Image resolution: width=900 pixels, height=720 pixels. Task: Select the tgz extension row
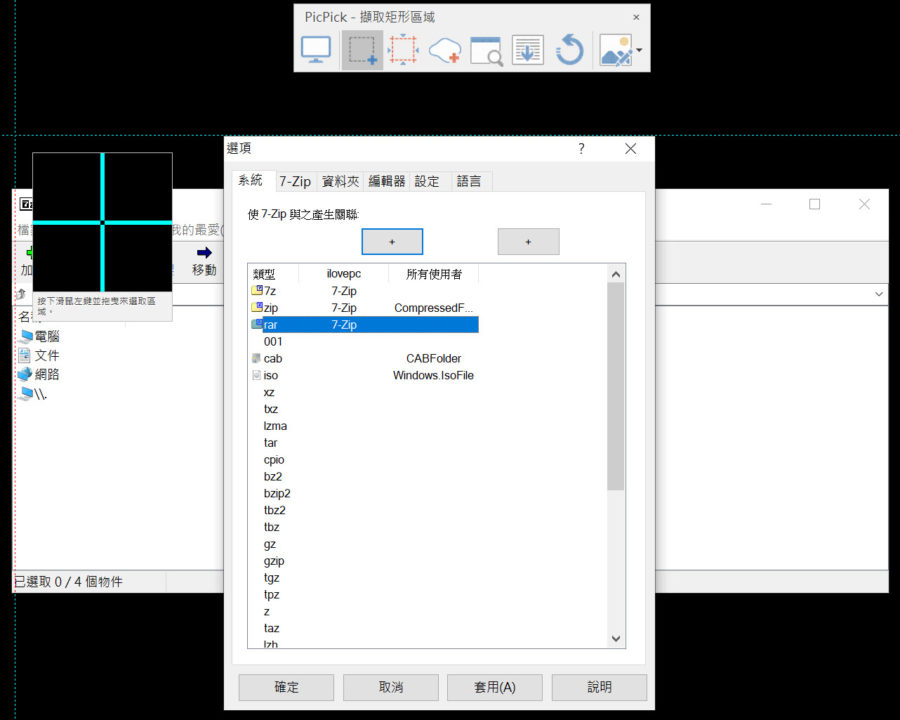364,578
